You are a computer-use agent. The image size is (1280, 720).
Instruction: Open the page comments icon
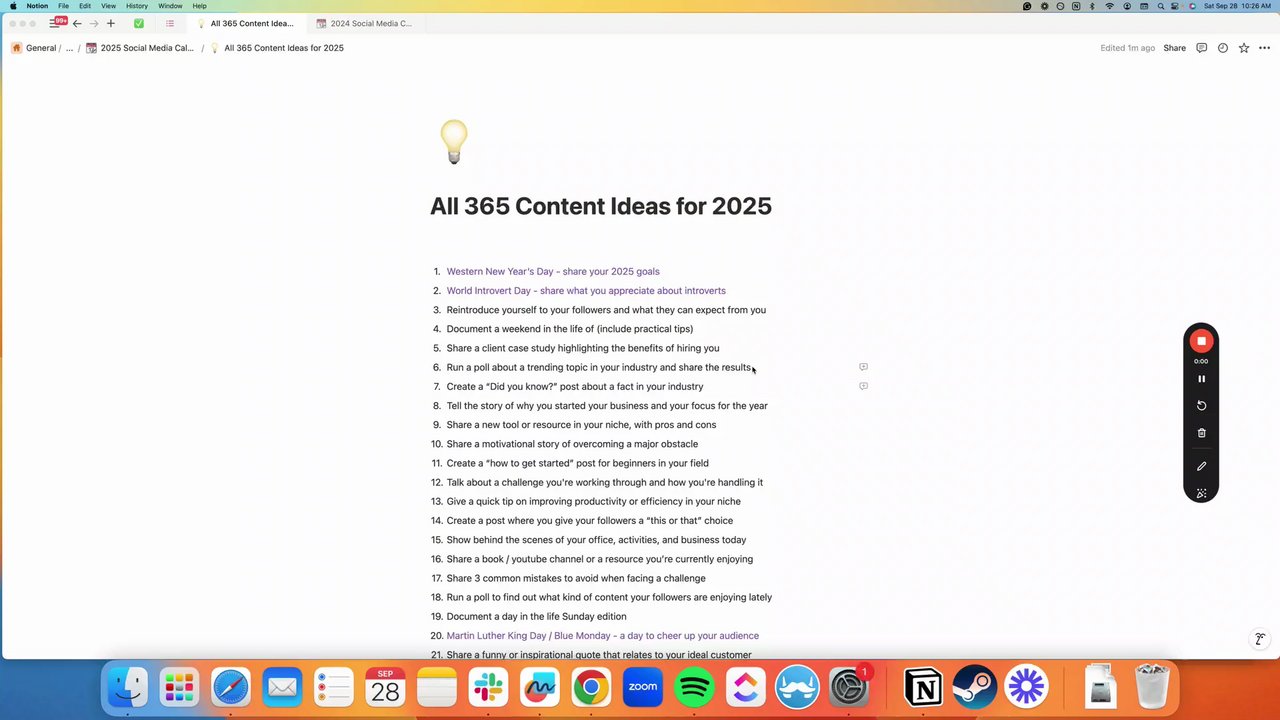(1201, 48)
